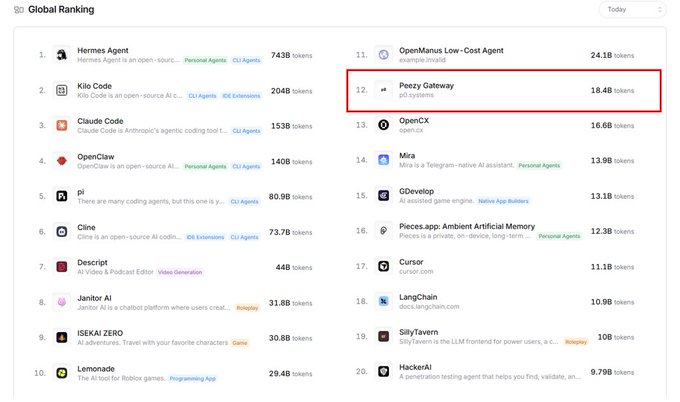Click the Cline app icon
Screen dimensions: 680x402
[x=62, y=232]
